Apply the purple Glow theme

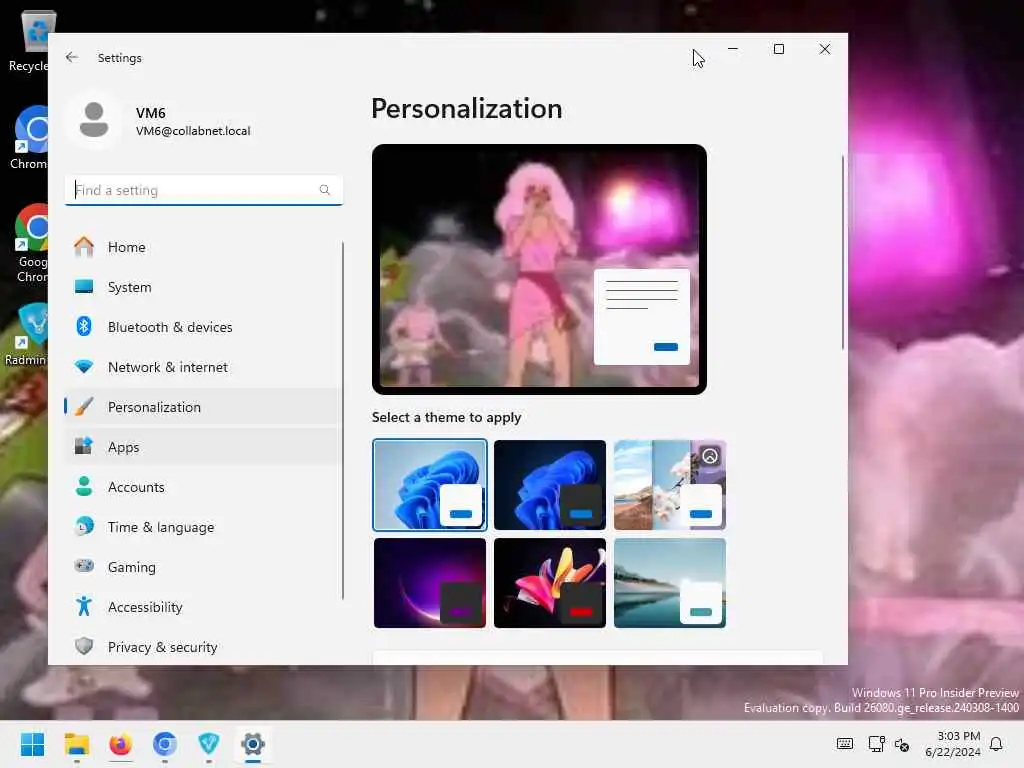click(x=430, y=583)
